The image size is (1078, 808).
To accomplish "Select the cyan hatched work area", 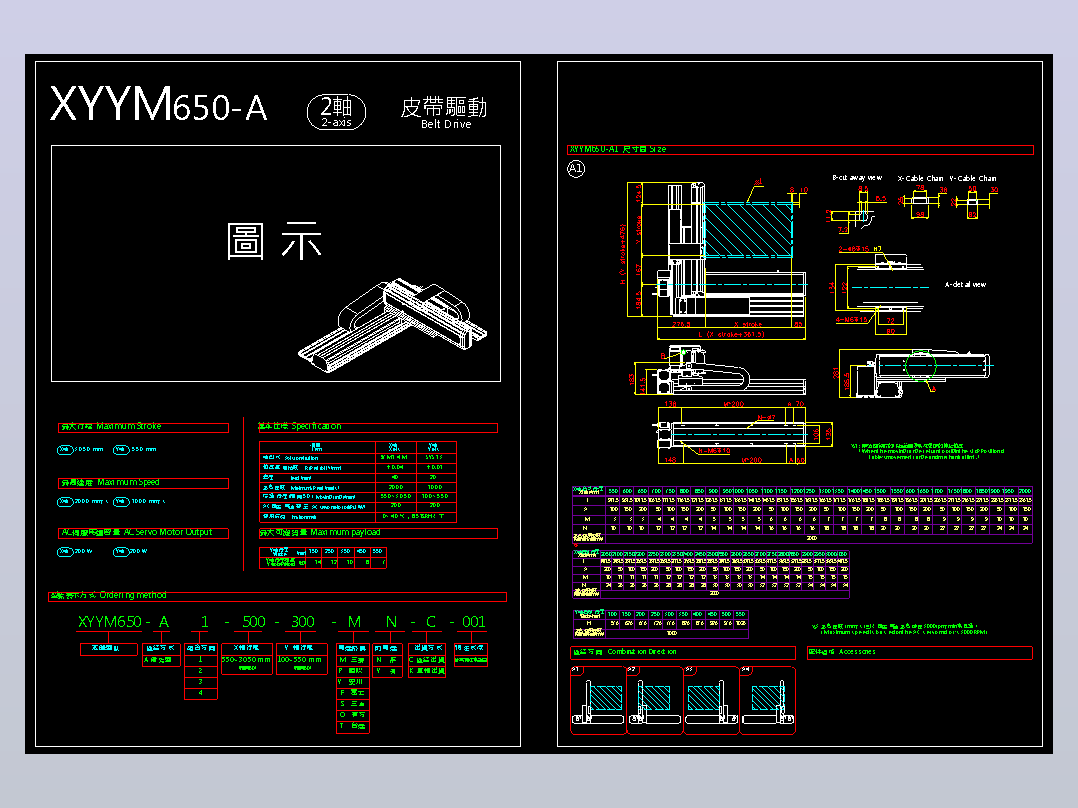I will (748, 230).
